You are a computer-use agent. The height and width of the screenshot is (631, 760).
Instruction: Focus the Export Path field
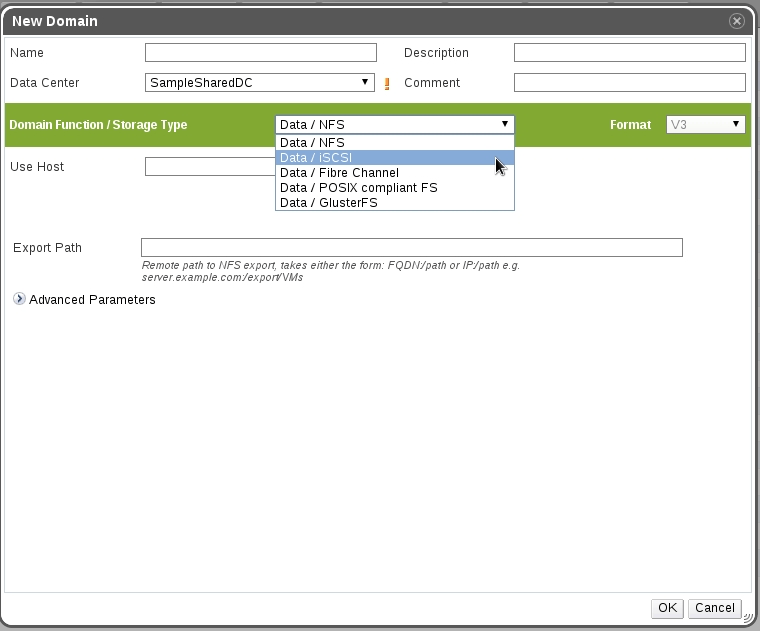click(x=411, y=248)
